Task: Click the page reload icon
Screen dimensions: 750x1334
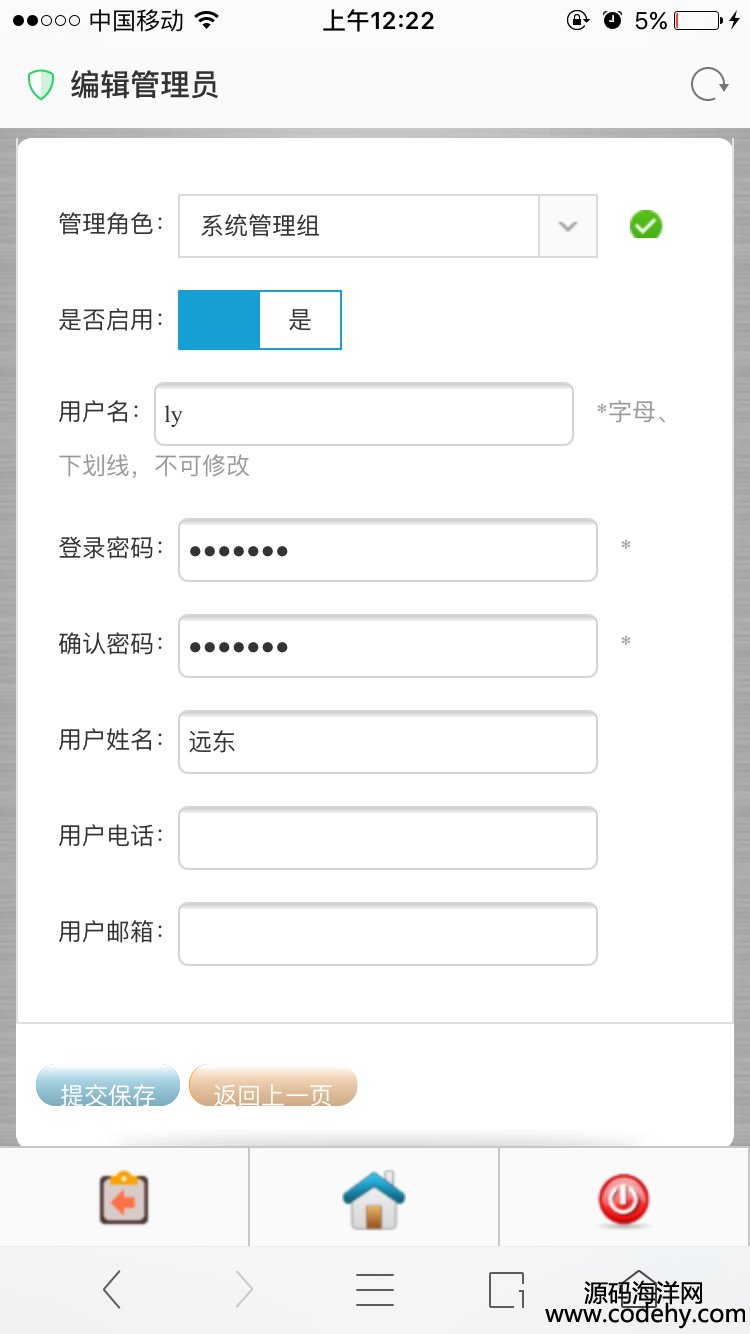Action: (x=709, y=85)
